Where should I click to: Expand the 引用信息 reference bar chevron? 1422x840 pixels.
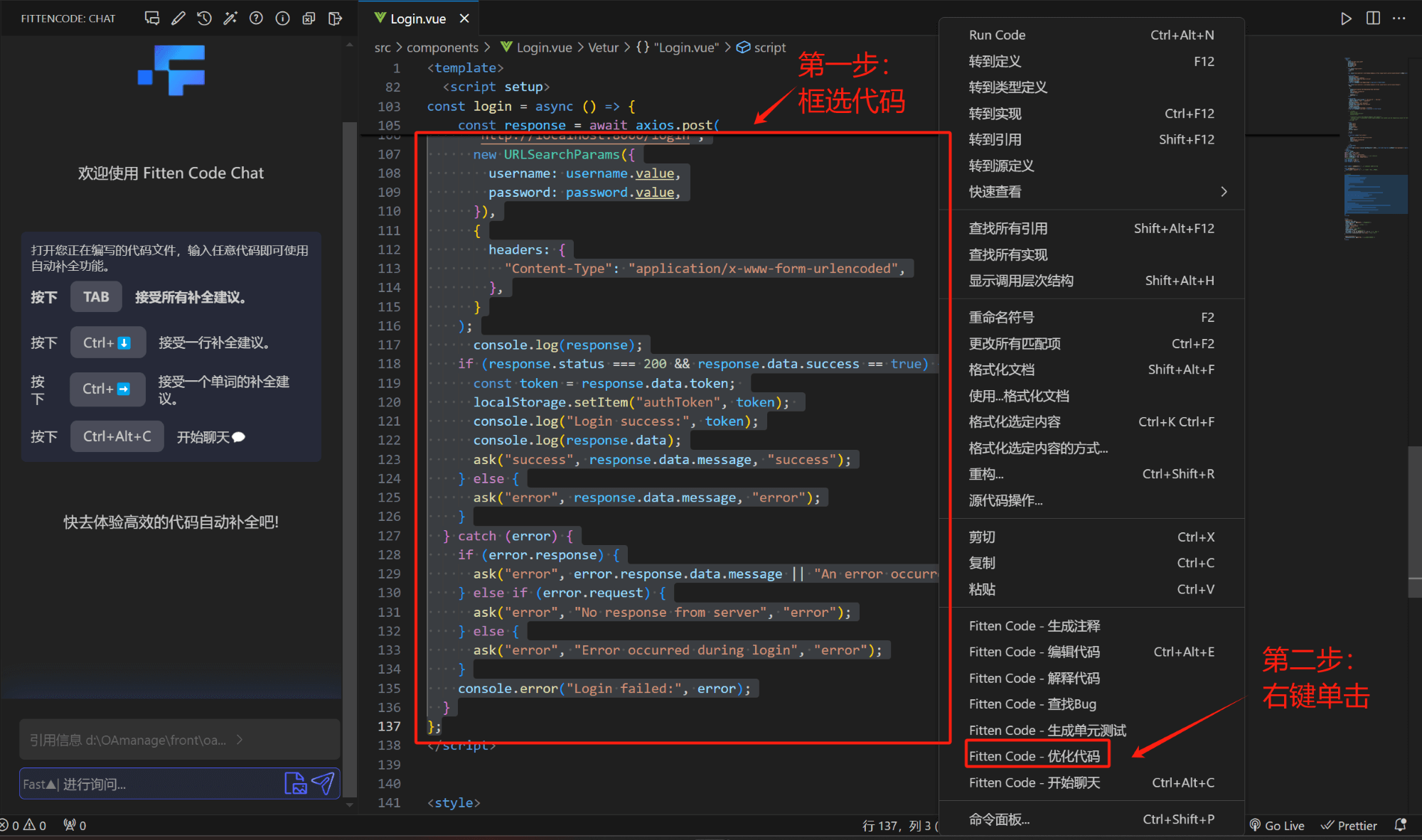click(240, 740)
